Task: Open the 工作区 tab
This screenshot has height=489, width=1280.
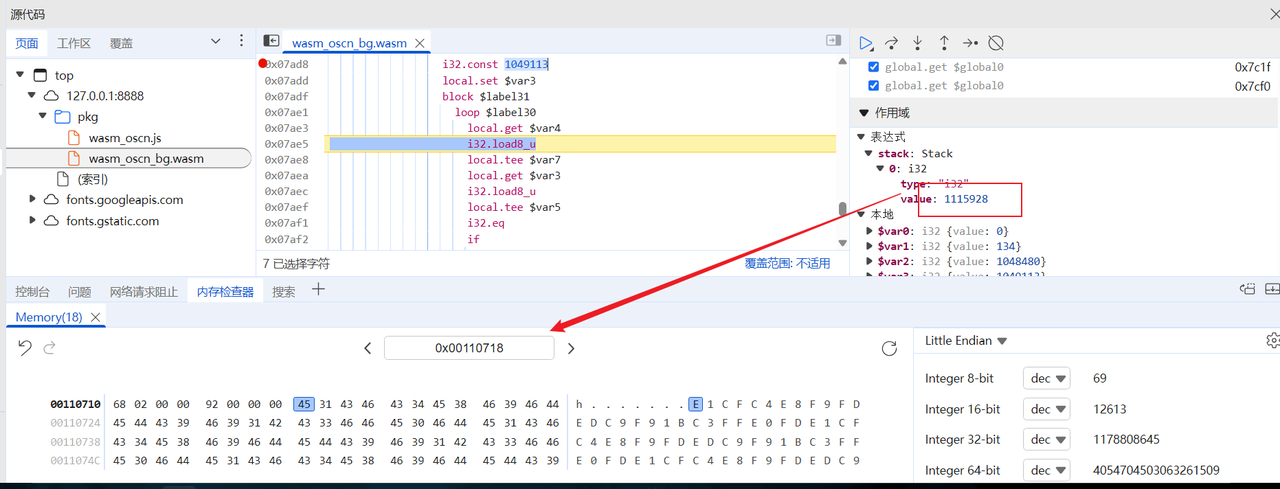Action: (x=74, y=43)
